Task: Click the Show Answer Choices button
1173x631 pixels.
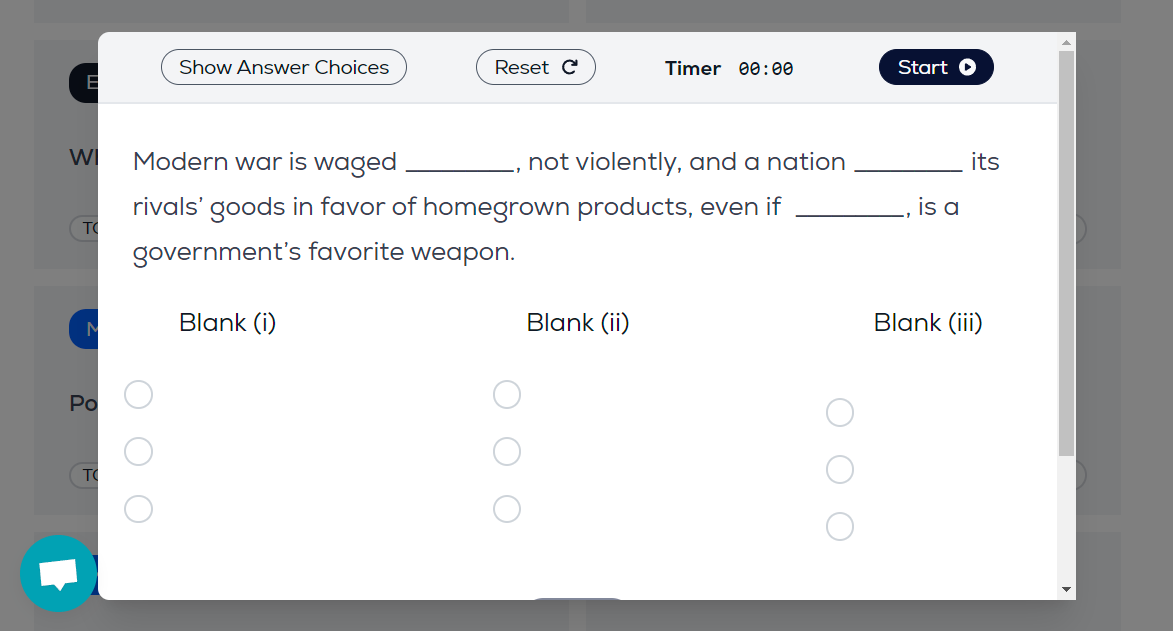Action: 283,67
